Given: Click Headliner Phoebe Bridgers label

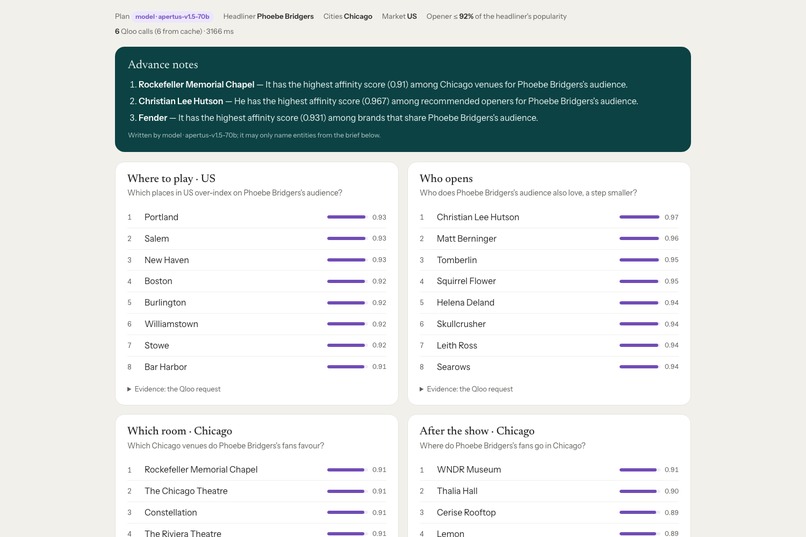Looking at the screenshot, I should coord(268,16).
